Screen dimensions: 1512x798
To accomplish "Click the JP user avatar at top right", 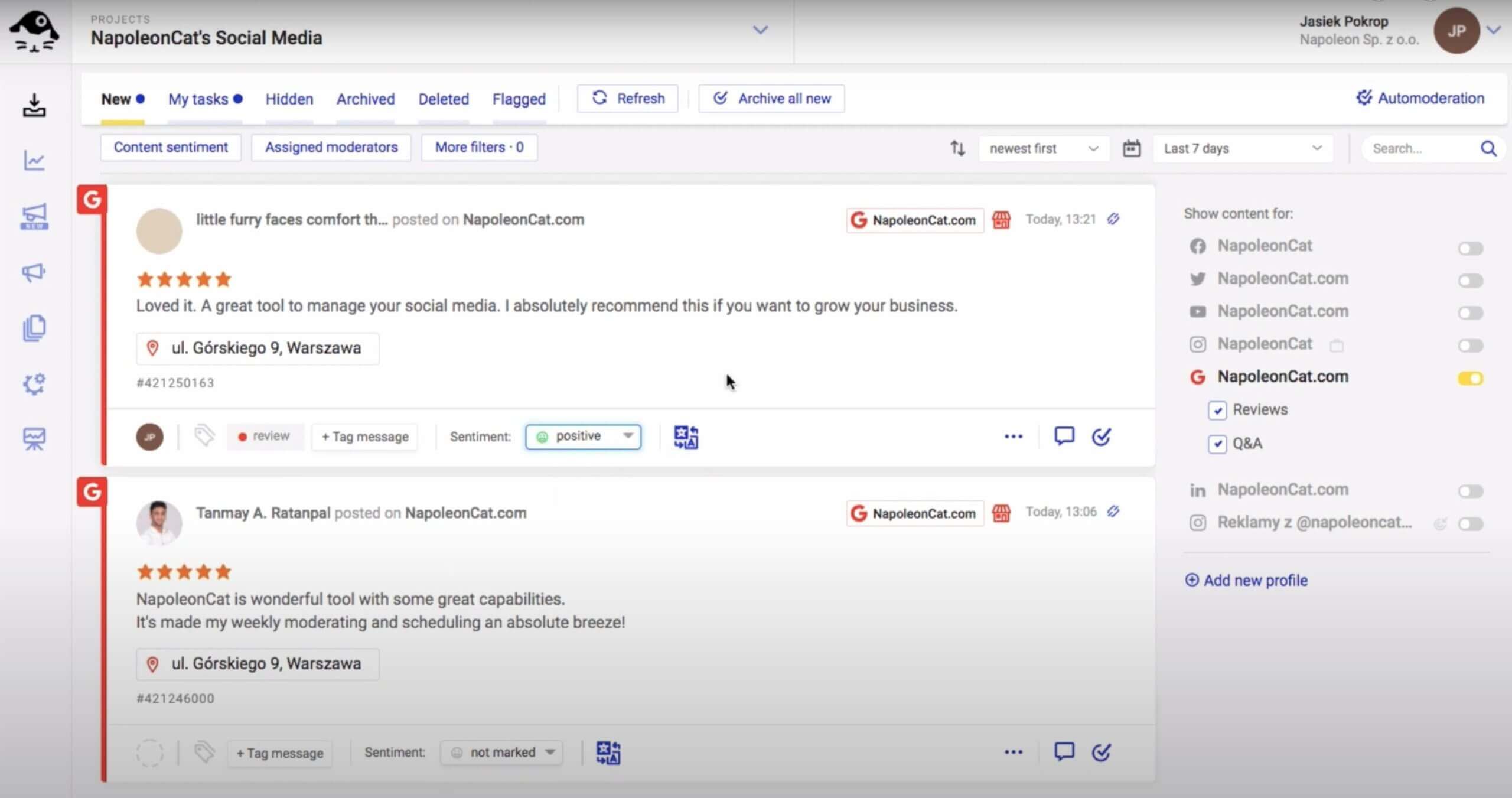I will 1456,31.
